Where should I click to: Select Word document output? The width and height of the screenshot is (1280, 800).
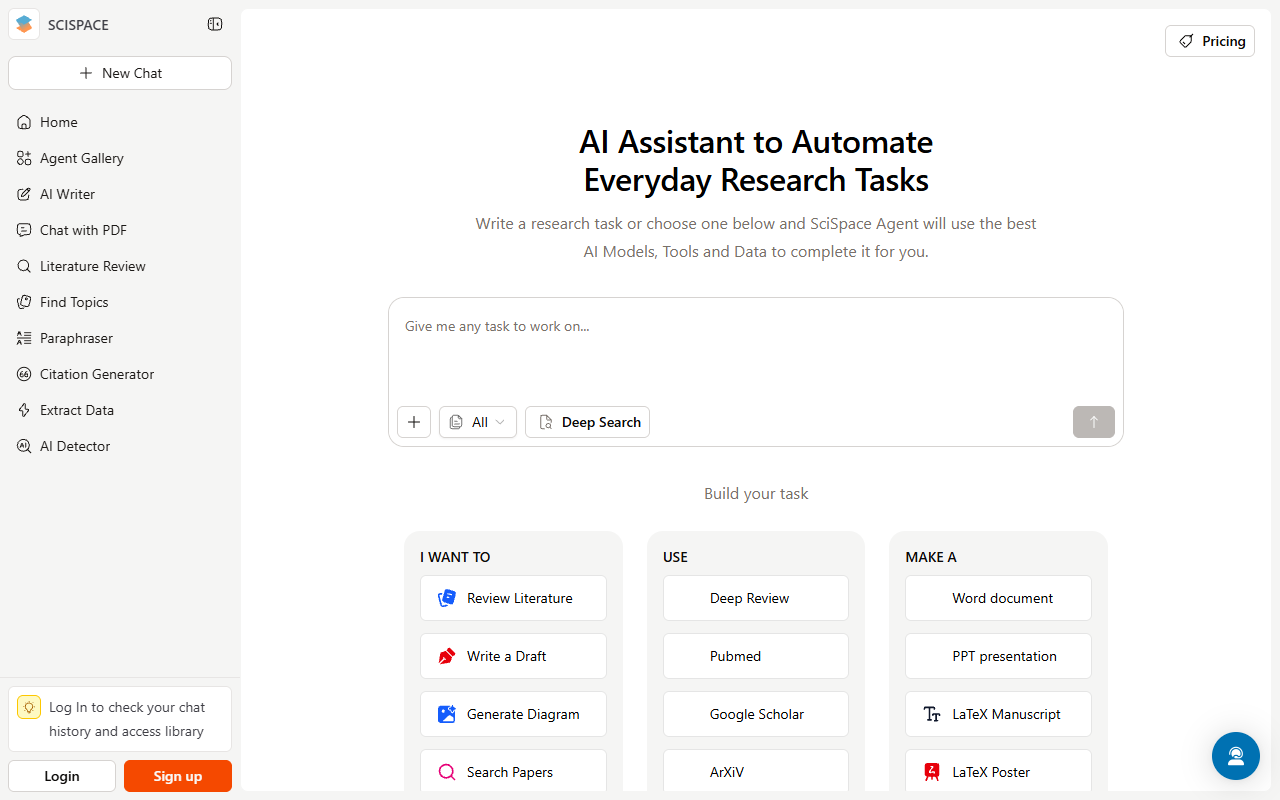click(998, 598)
